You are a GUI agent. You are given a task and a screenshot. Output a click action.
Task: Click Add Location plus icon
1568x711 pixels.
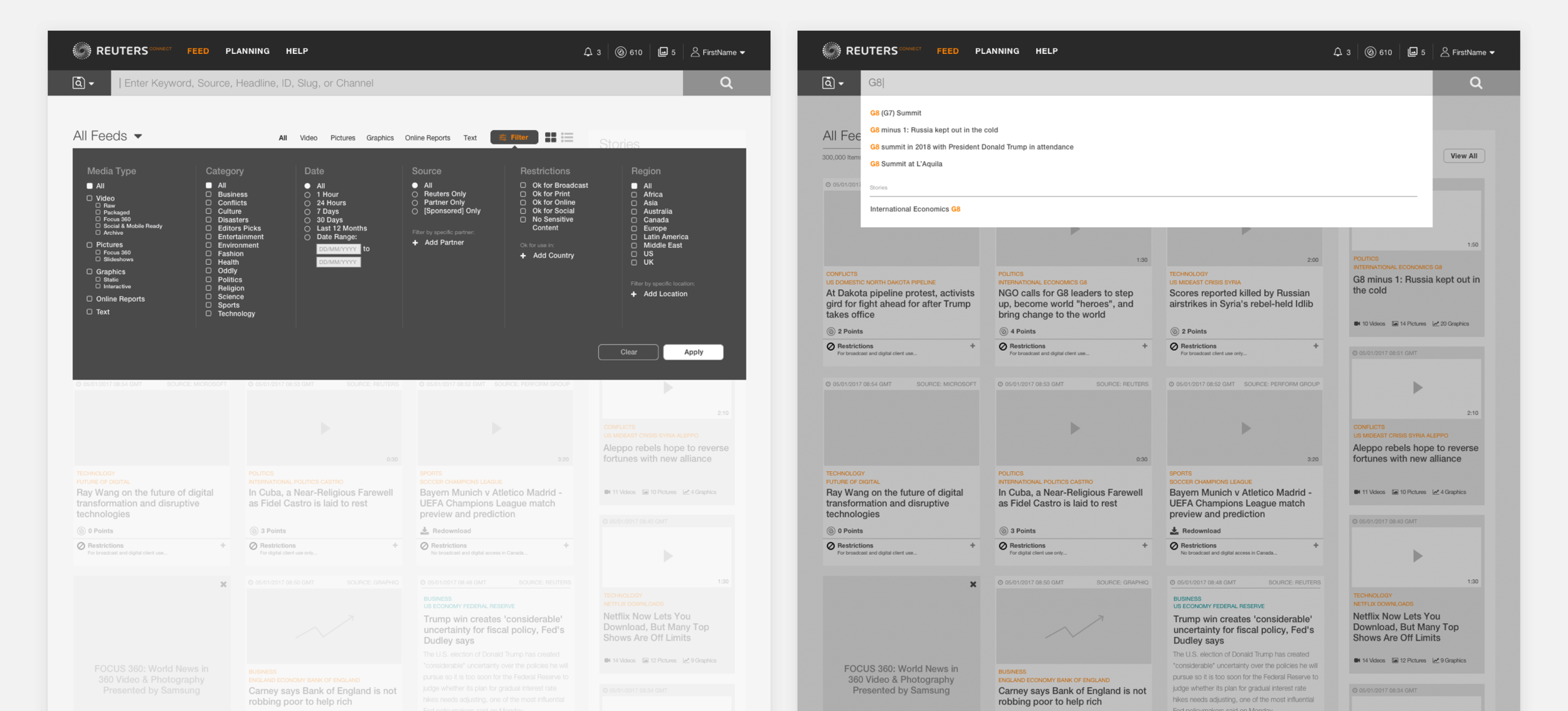click(x=633, y=294)
